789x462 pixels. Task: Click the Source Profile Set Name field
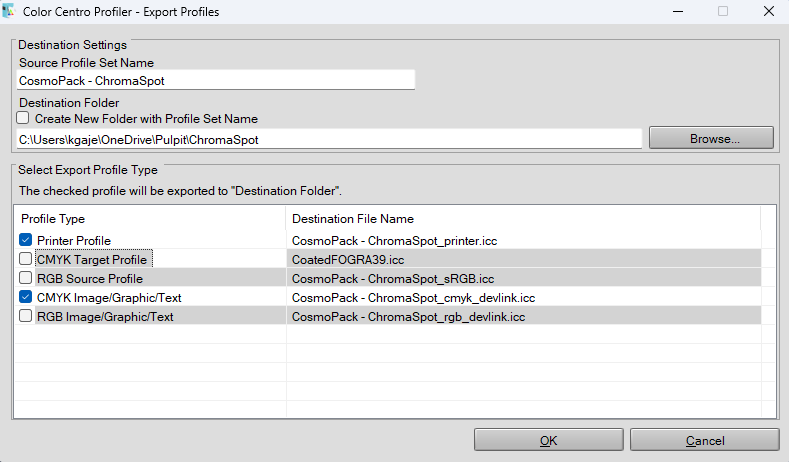point(216,81)
